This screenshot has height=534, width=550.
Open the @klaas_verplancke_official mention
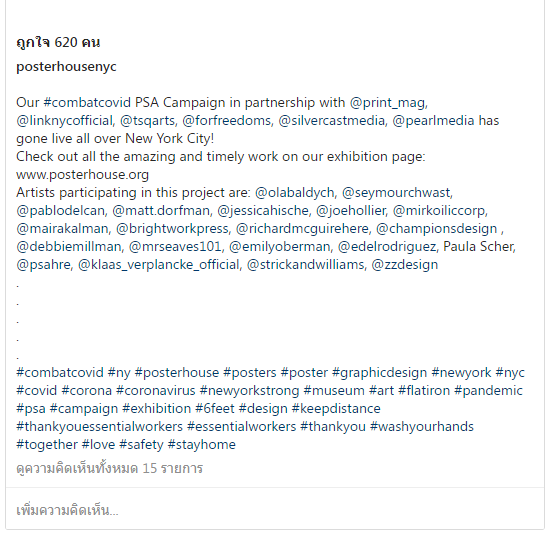[160, 265]
